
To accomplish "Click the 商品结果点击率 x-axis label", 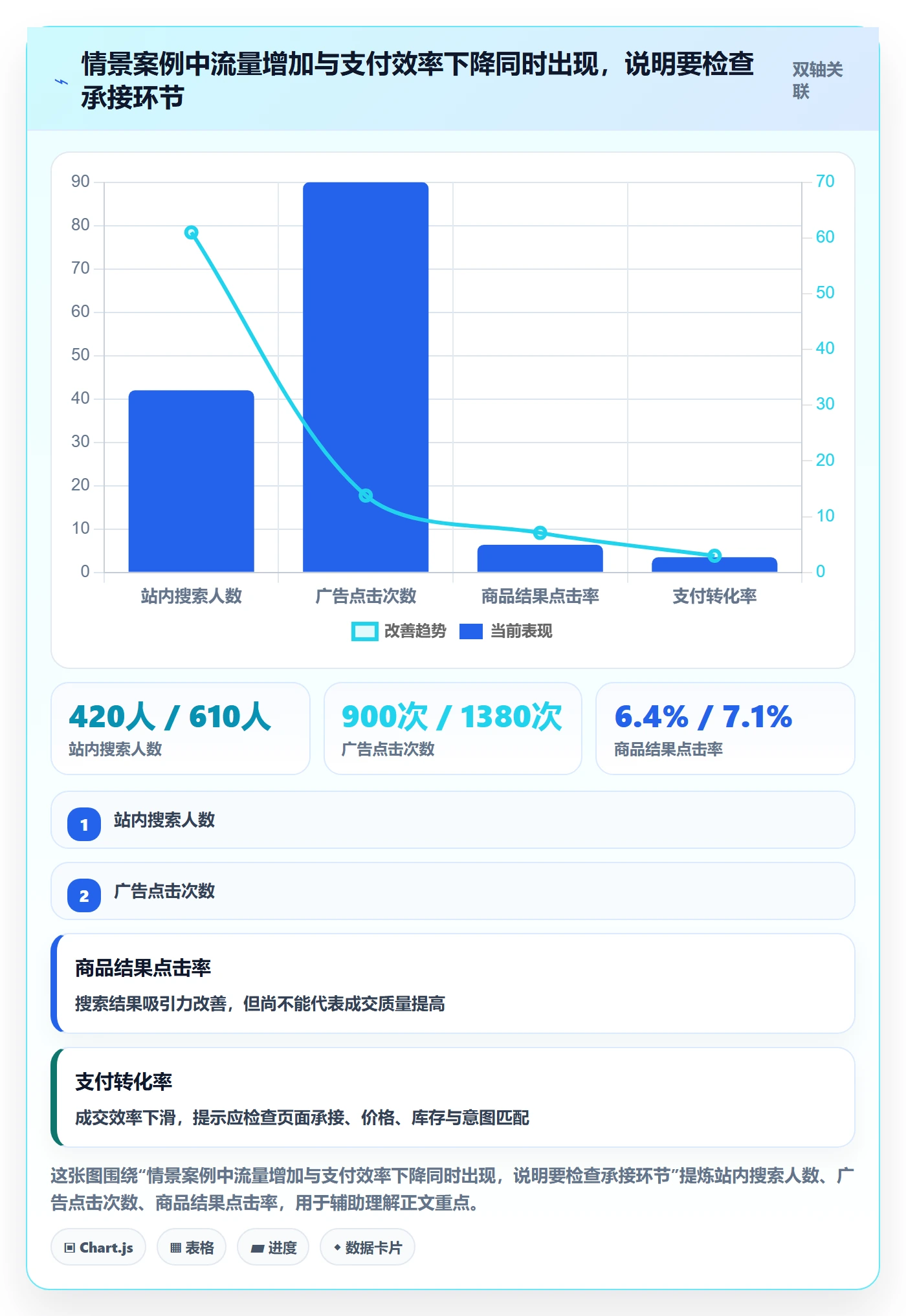I will tap(540, 596).
